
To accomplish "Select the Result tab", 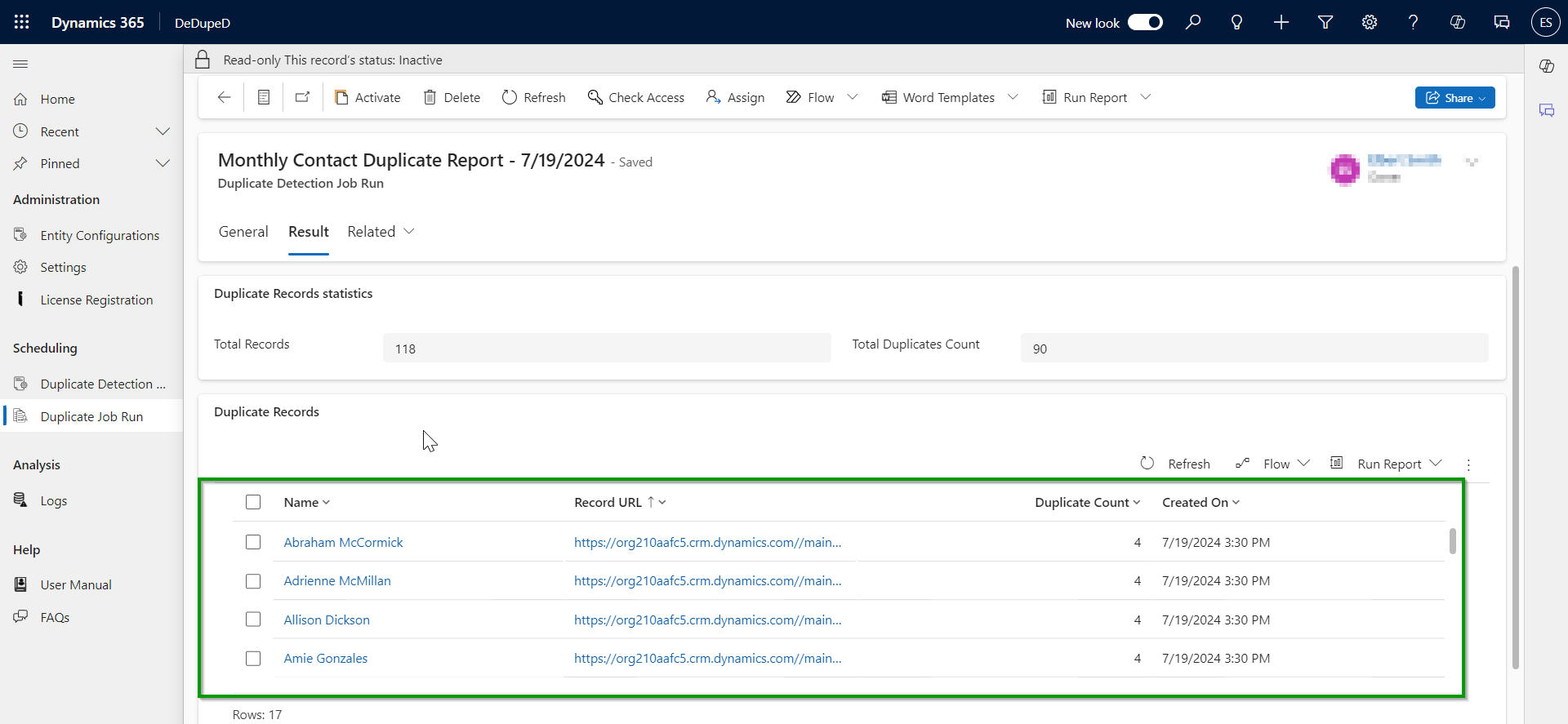I will 309,232.
